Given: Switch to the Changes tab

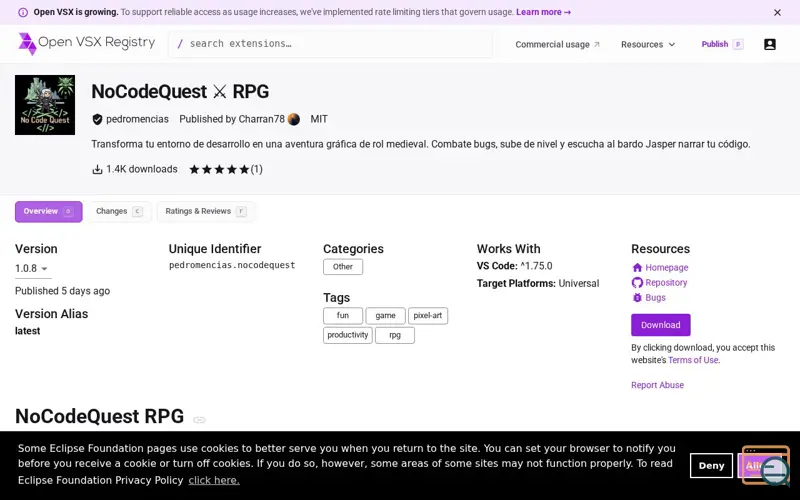Looking at the screenshot, I should [119, 211].
